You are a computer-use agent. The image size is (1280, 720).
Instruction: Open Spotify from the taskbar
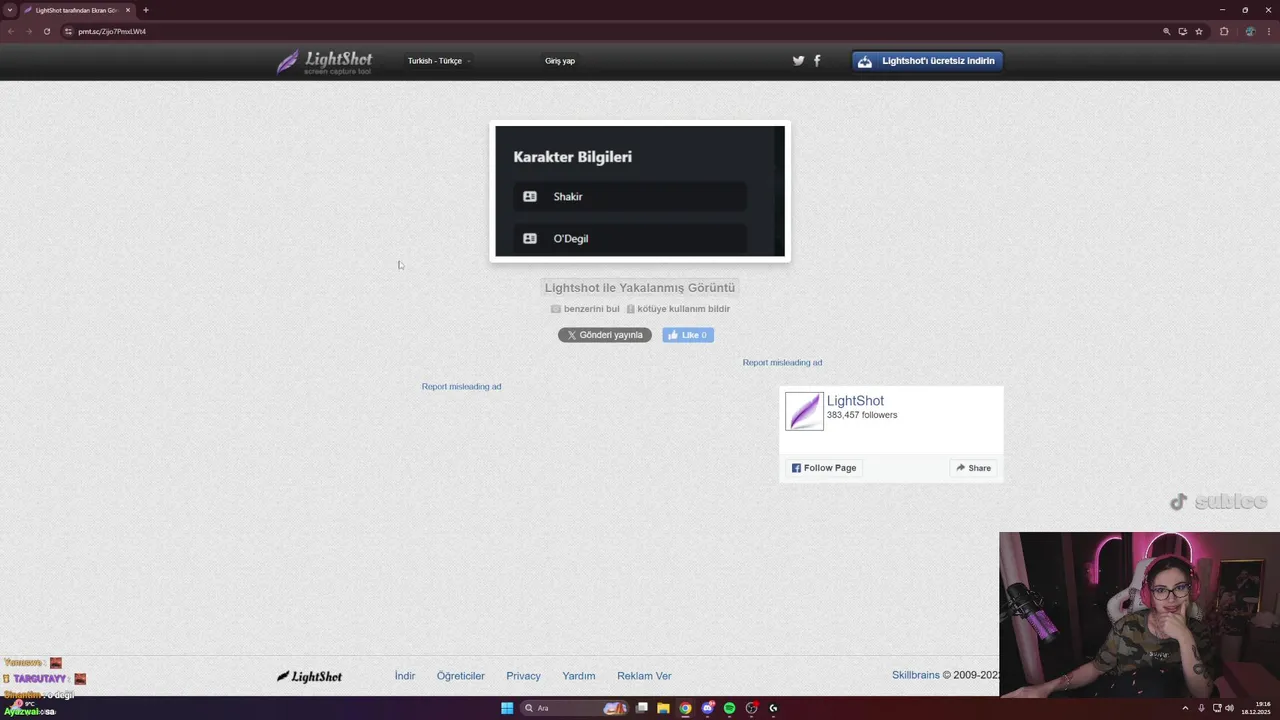point(729,708)
